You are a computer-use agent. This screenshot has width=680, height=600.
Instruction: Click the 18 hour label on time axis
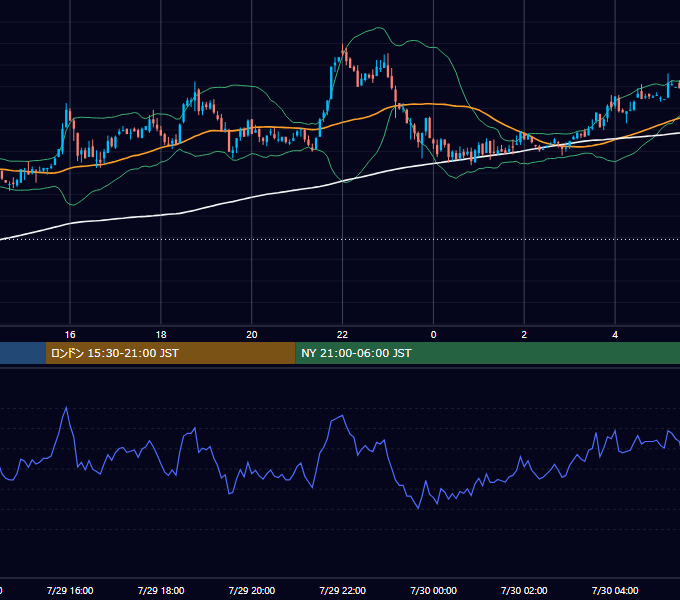click(x=161, y=335)
